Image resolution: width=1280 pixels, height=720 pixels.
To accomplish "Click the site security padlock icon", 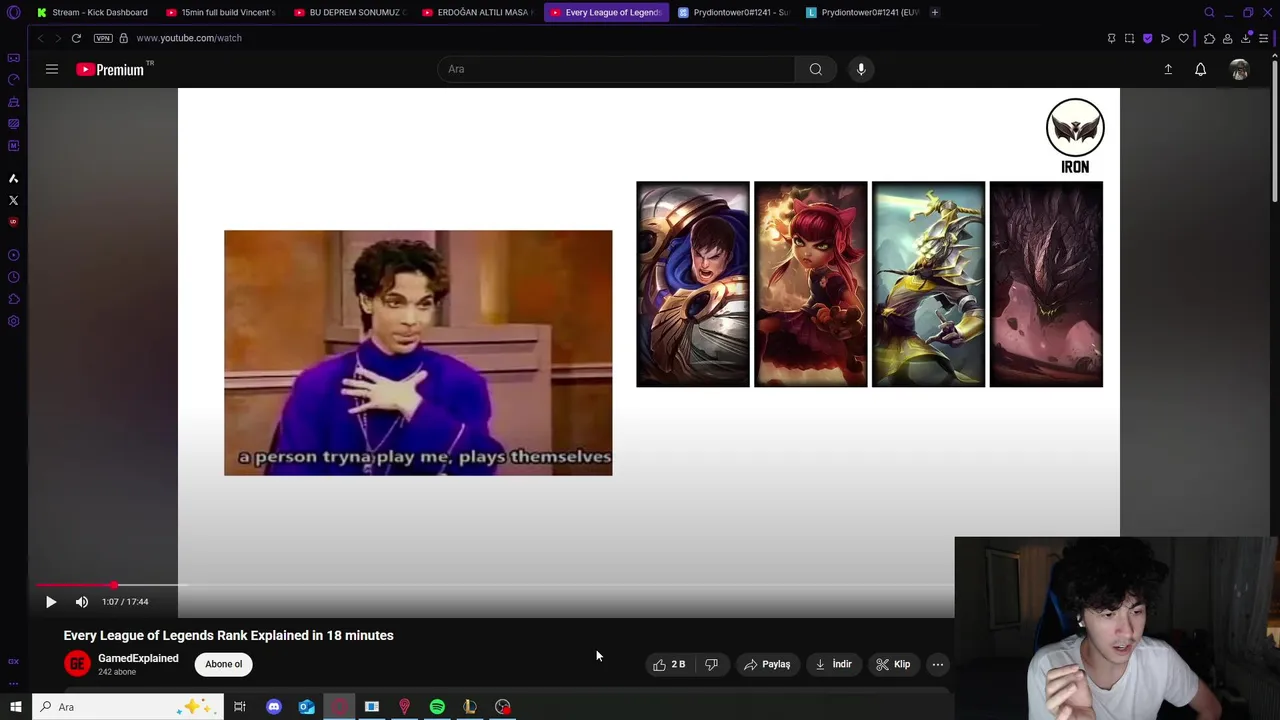I will click(x=123, y=38).
